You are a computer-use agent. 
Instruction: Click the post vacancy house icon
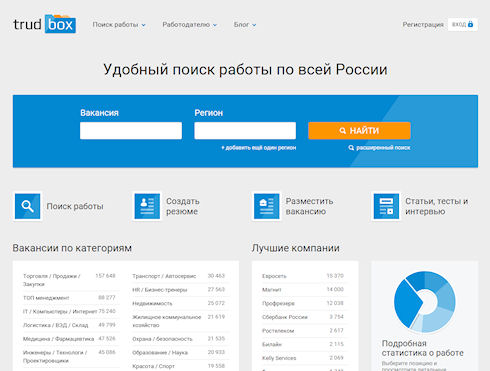[266, 206]
